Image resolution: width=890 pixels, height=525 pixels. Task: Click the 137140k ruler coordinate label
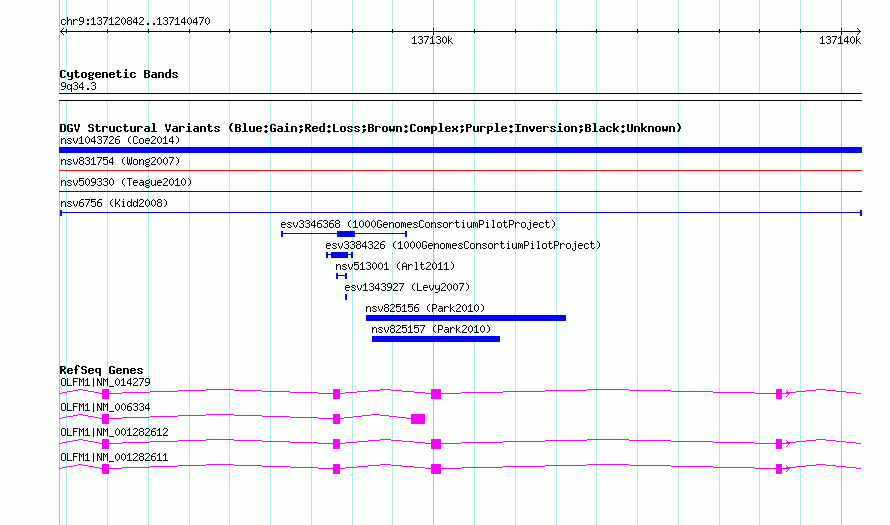tap(839, 40)
